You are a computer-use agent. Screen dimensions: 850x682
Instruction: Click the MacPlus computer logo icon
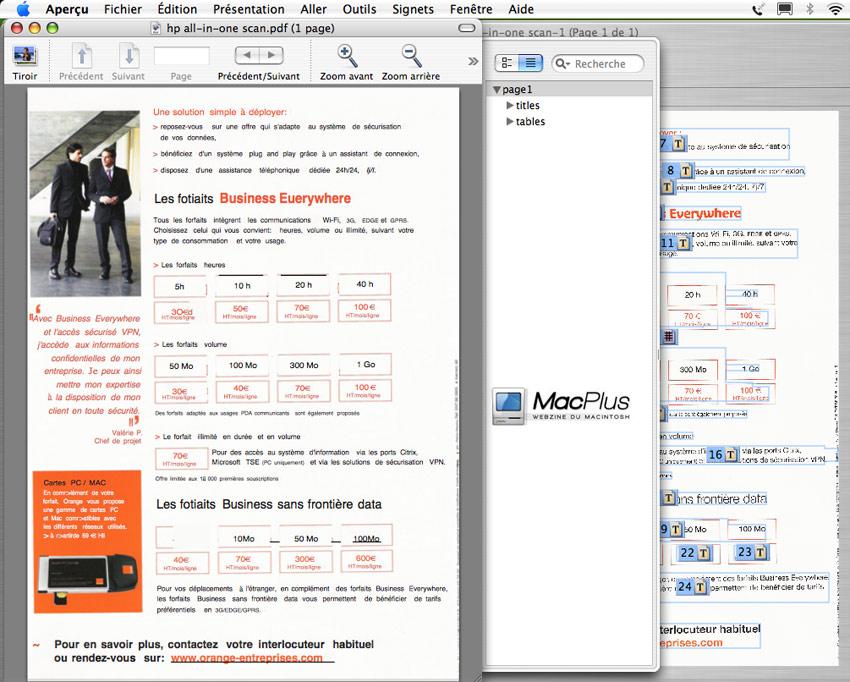(508, 406)
